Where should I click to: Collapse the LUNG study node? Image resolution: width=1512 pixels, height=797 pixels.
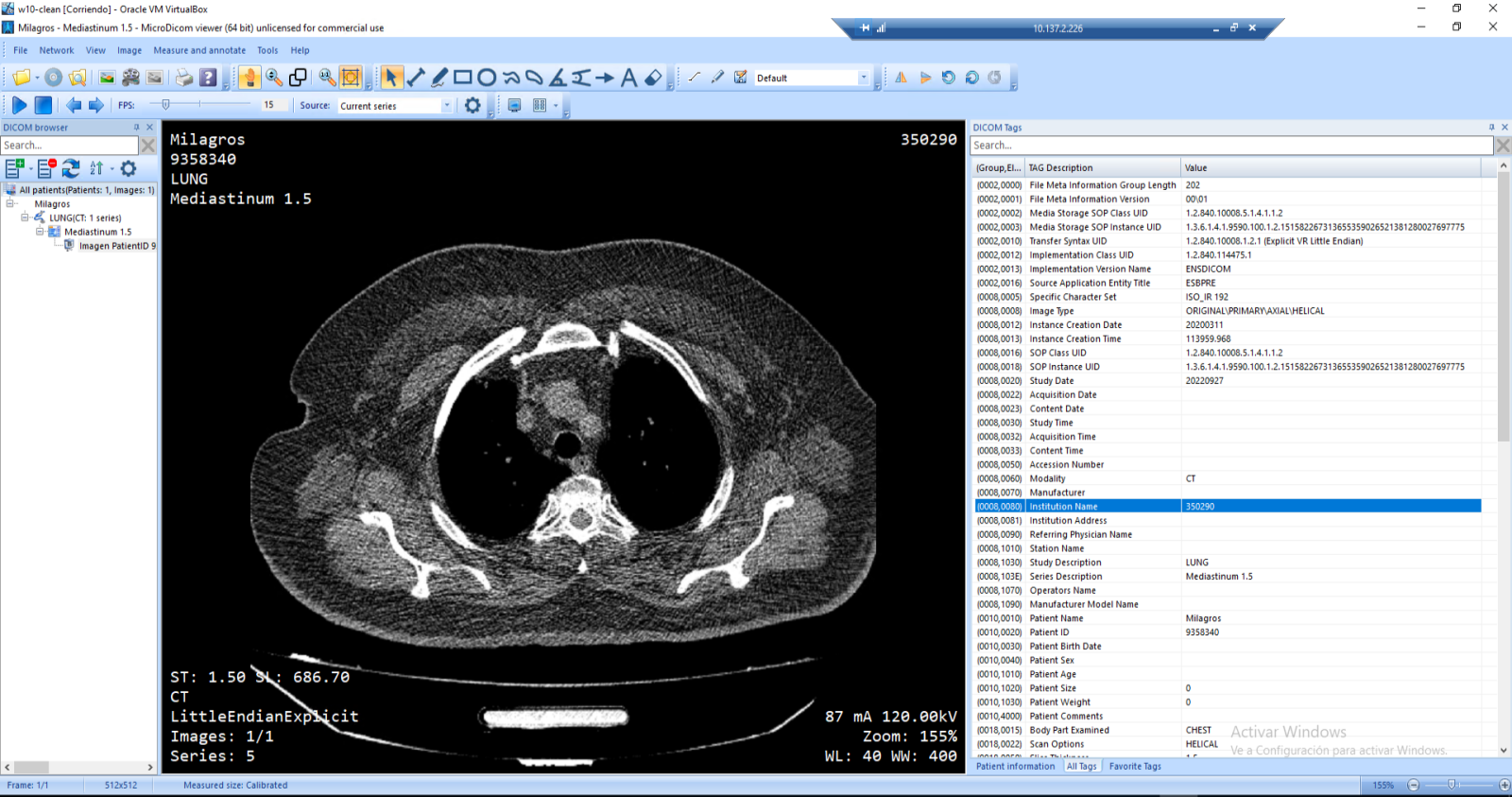(x=26, y=217)
